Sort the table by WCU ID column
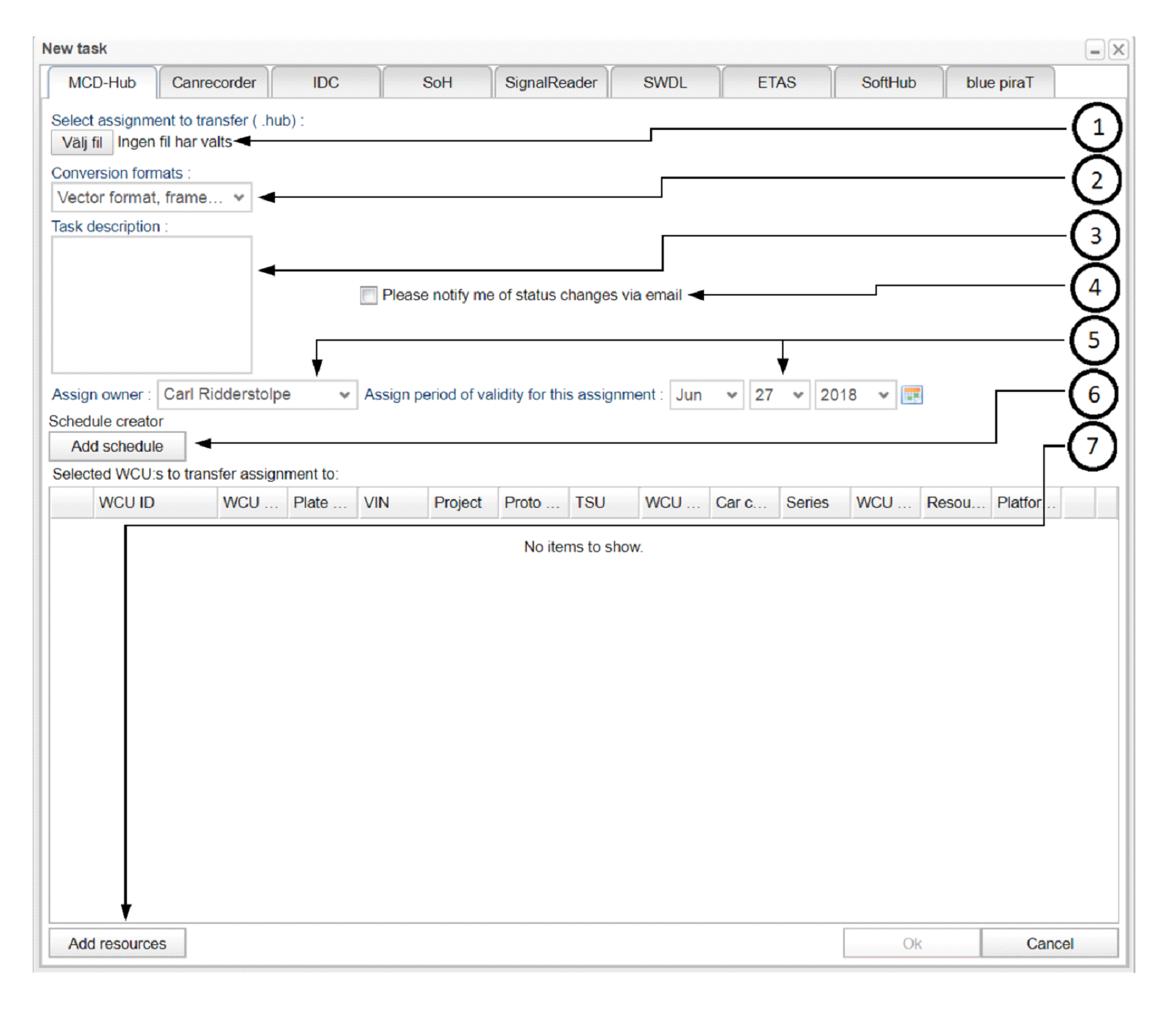This screenshot has width=1176, height=1010. (155, 503)
